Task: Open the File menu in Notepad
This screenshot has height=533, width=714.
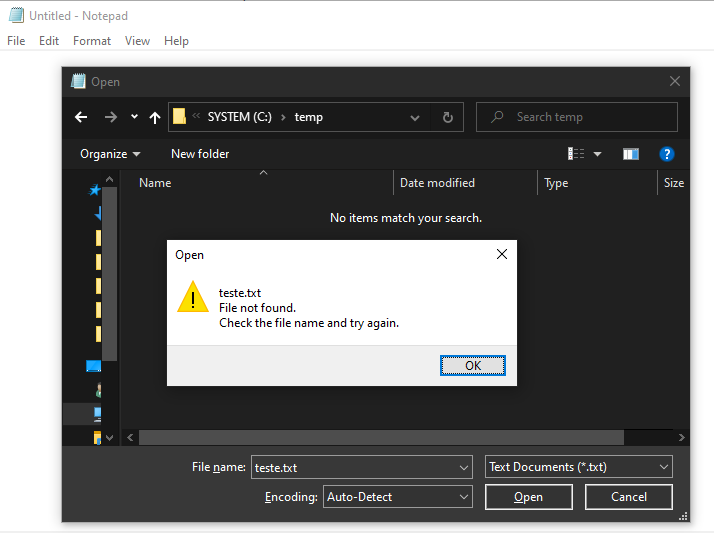Action: pos(16,41)
